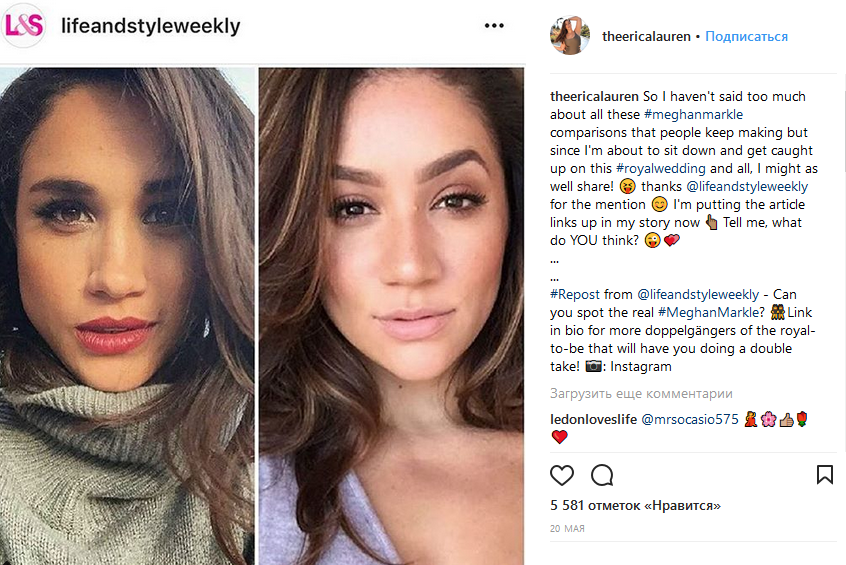Viewport: 846px width, 565px height.
Task: Open theericalauren profile picture avatar
Action: point(570,36)
